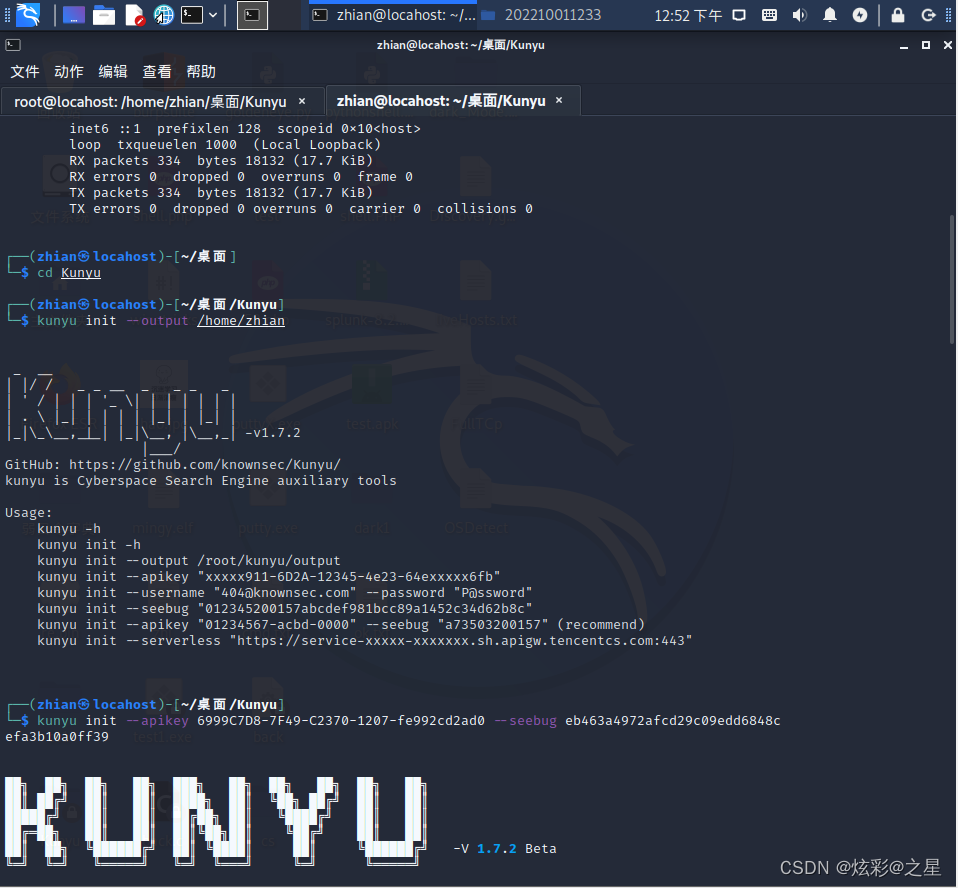This screenshot has width=958, height=888.
Task: Open the keyboard tray icon
Action: (770, 15)
